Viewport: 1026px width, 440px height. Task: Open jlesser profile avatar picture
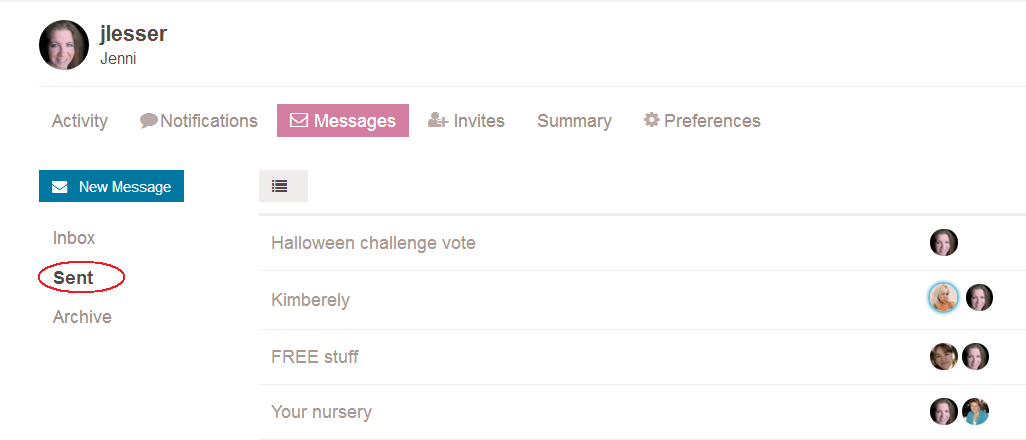(x=63, y=45)
